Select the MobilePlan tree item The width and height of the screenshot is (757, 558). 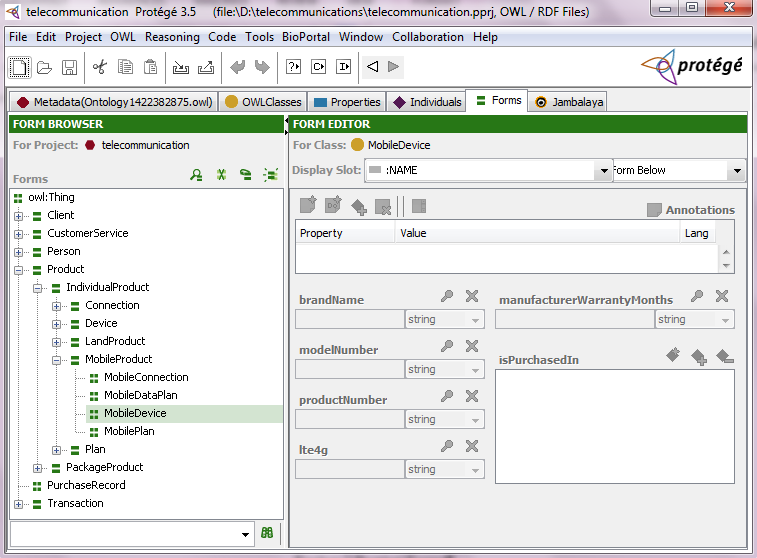129,431
